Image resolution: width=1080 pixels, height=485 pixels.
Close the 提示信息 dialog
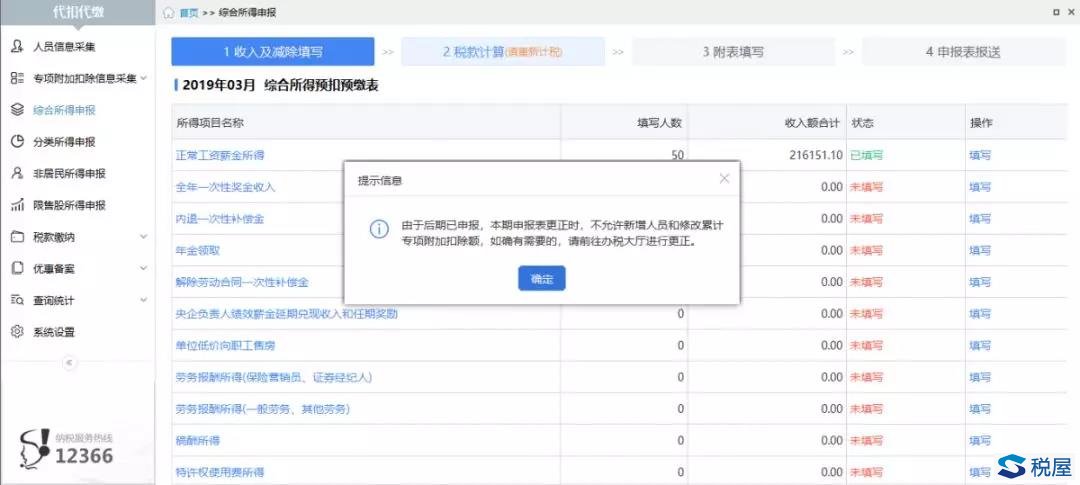[724, 179]
